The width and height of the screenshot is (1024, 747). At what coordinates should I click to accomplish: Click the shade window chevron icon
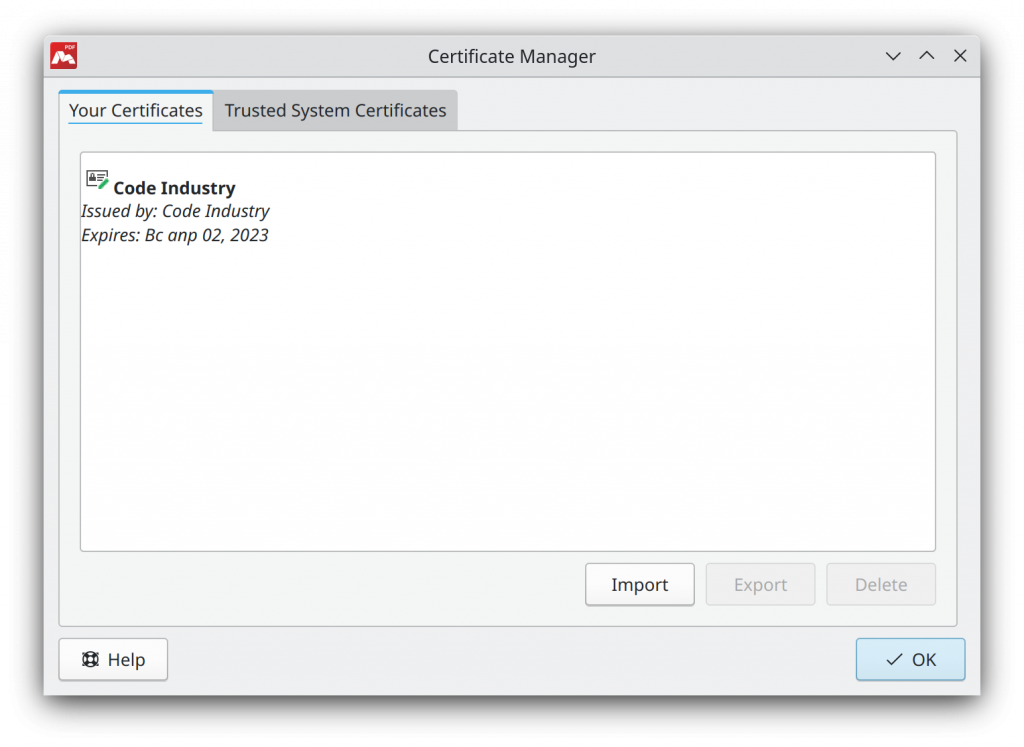[x=892, y=56]
